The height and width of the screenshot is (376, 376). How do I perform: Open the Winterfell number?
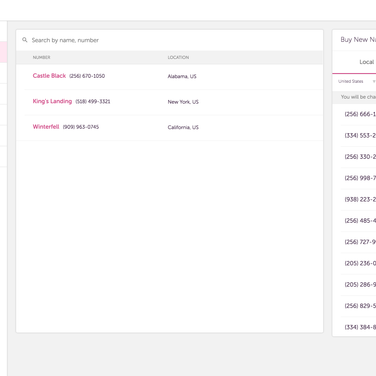click(x=46, y=127)
